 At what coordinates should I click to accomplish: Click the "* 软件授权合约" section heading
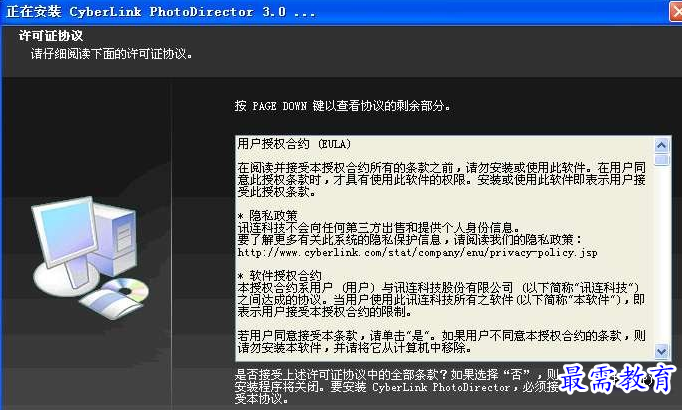[279, 276]
